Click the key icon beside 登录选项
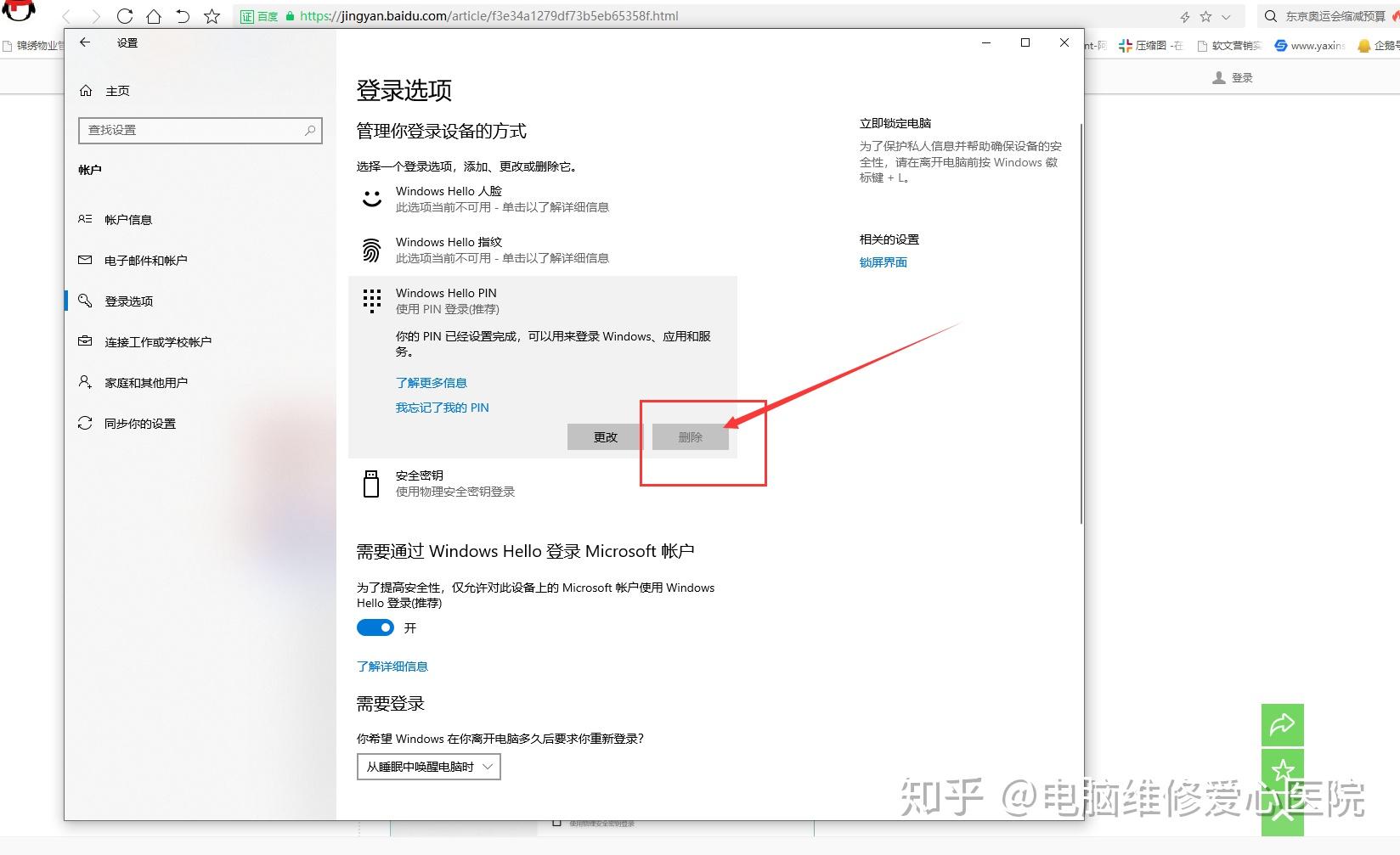Viewport: 1400px width, 855px height. click(x=85, y=301)
